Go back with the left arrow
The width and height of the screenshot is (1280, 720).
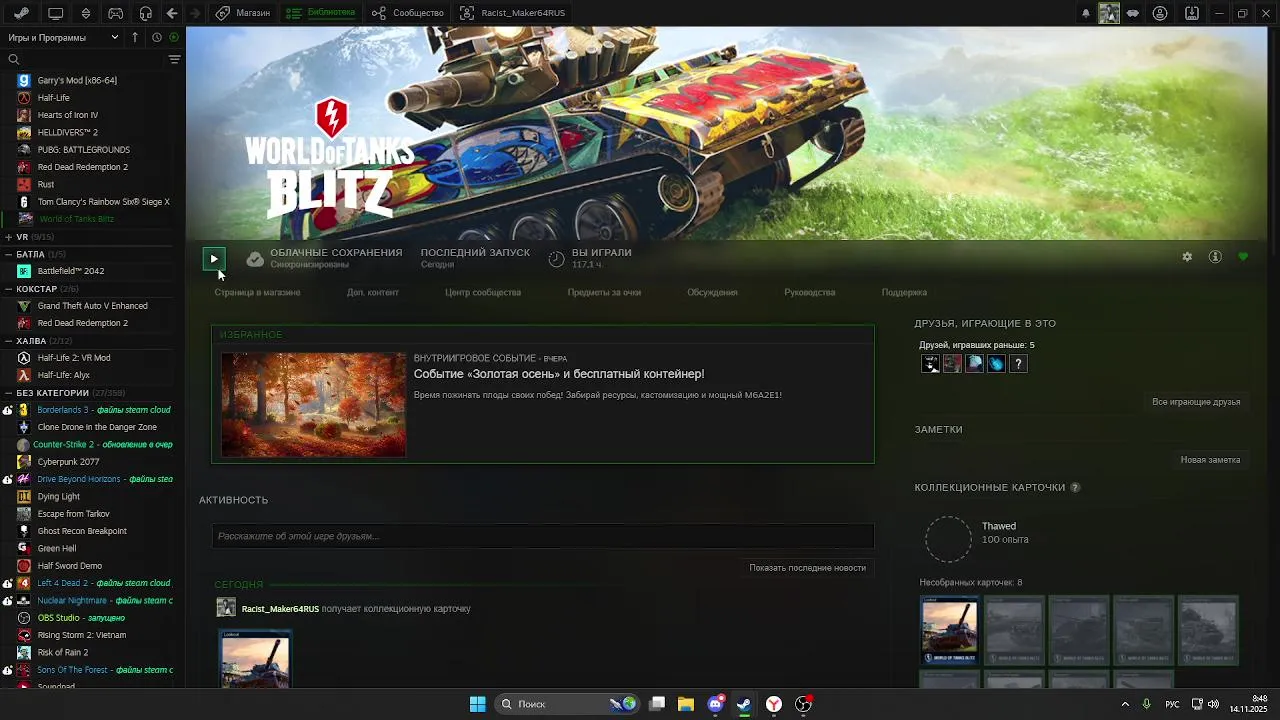[x=172, y=13]
